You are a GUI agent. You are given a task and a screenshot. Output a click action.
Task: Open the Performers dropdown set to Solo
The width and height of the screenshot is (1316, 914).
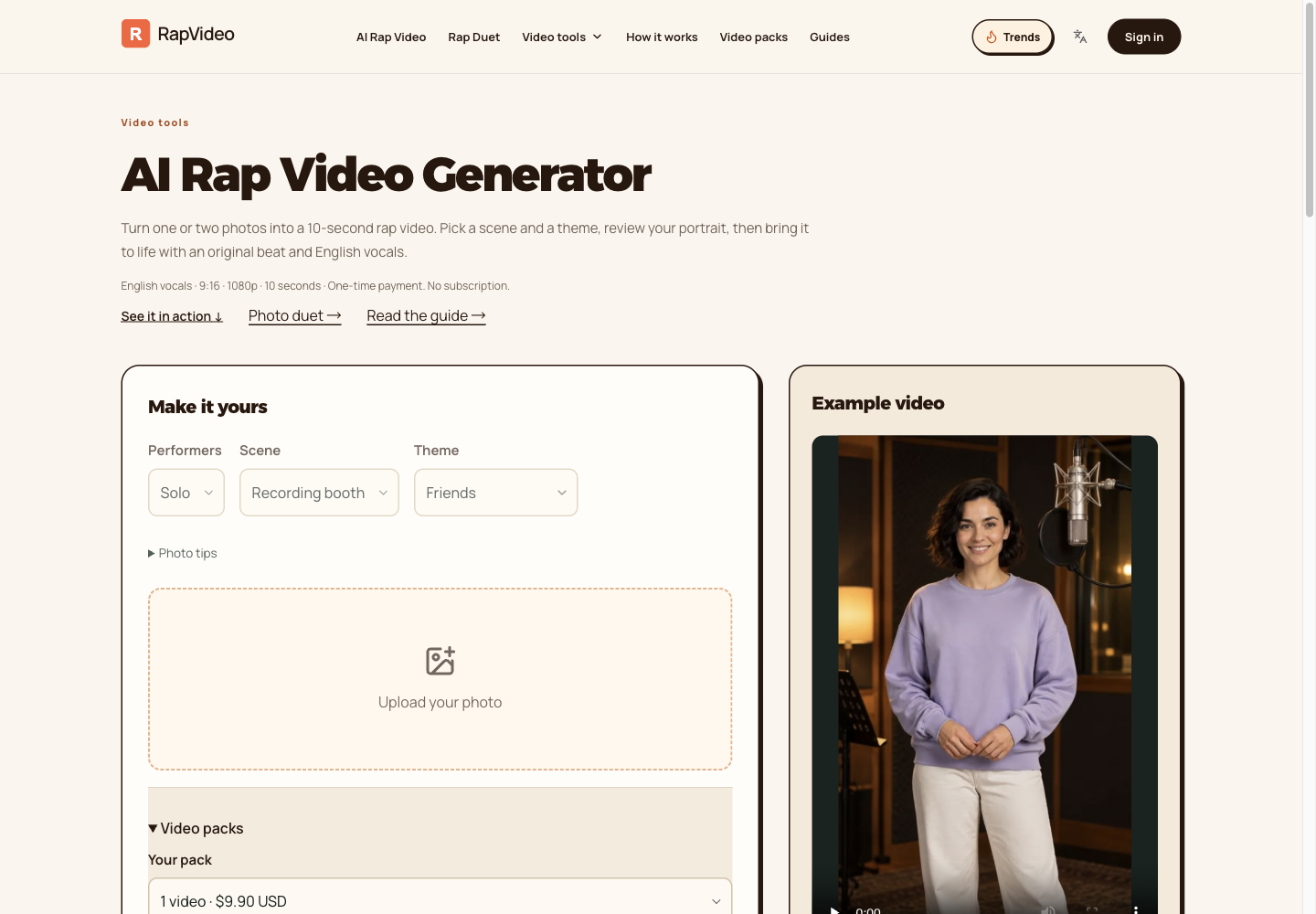[186, 493]
